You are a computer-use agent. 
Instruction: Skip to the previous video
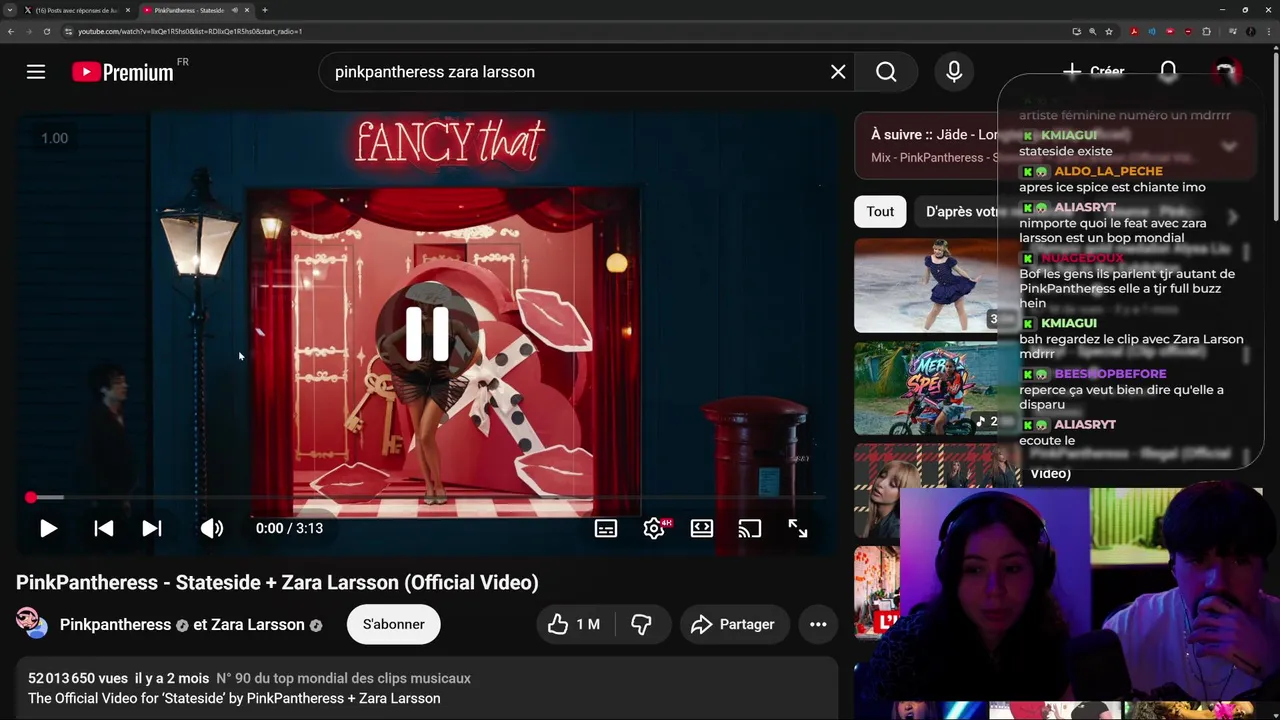point(103,528)
